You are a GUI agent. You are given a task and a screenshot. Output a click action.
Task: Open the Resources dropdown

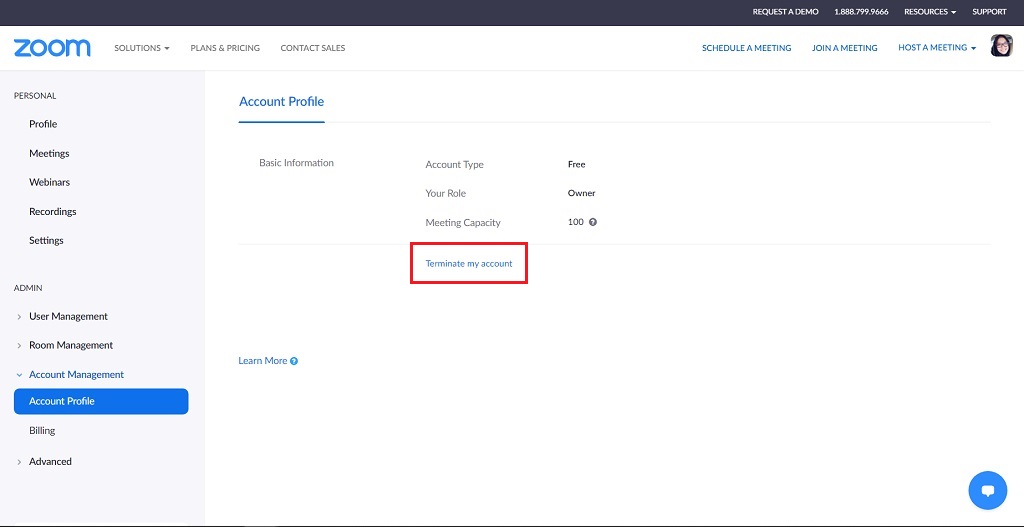tap(930, 12)
